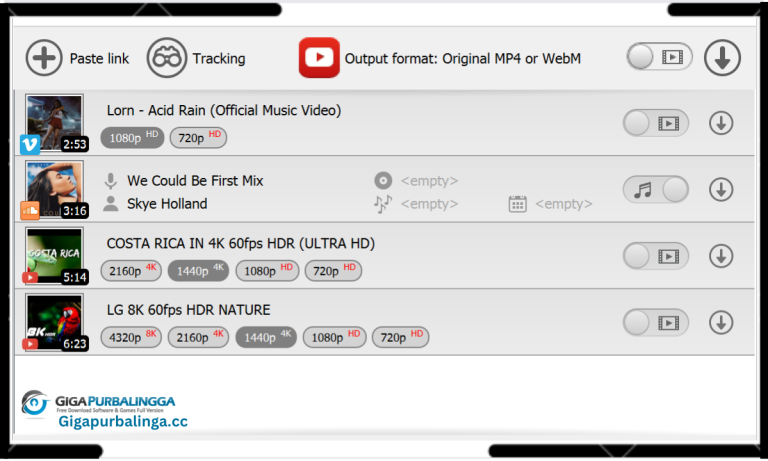Choose 720p HD for Lorn - Acid Rain

click(x=198, y=137)
